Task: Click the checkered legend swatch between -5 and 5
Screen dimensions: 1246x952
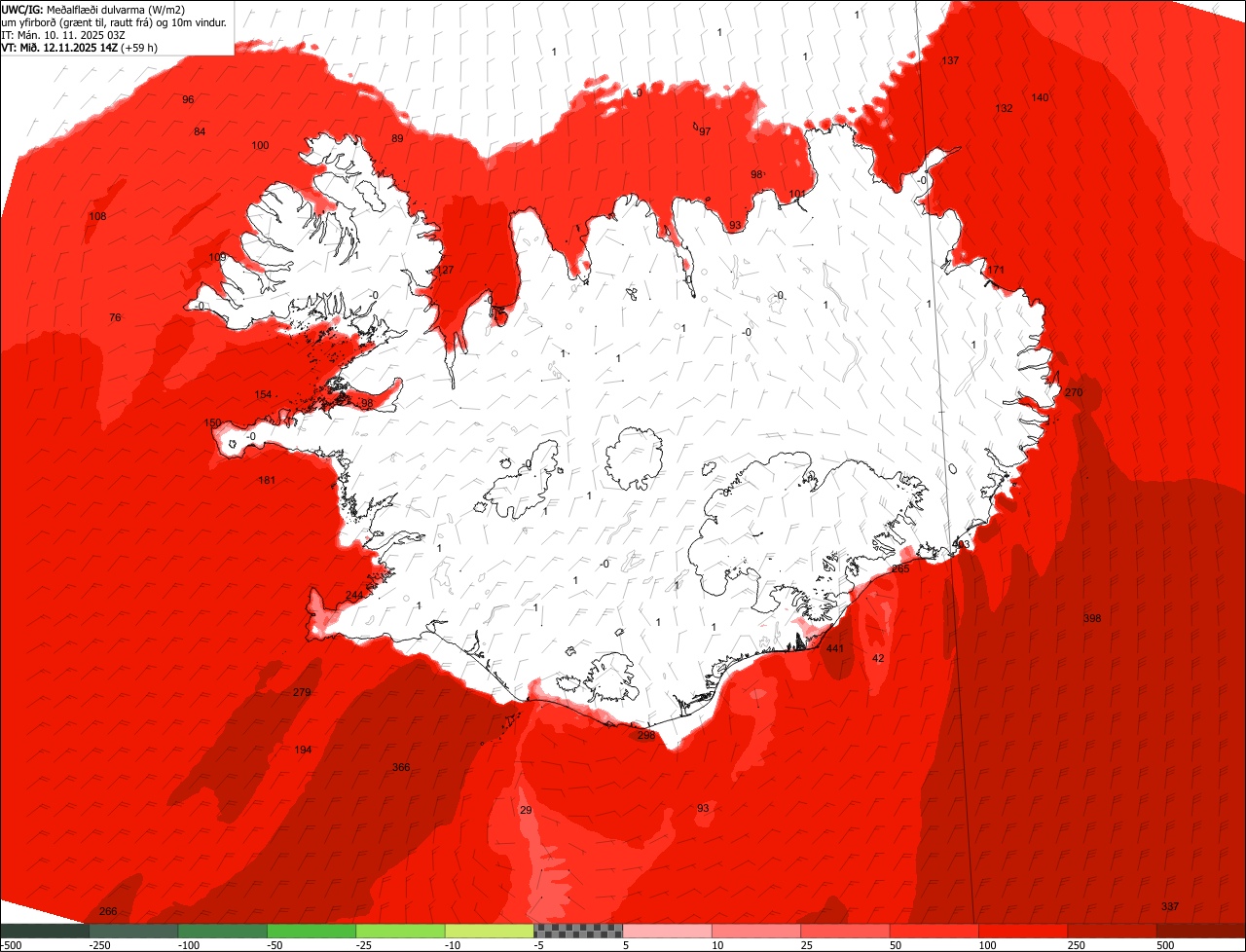Action: (x=578, y=931)
